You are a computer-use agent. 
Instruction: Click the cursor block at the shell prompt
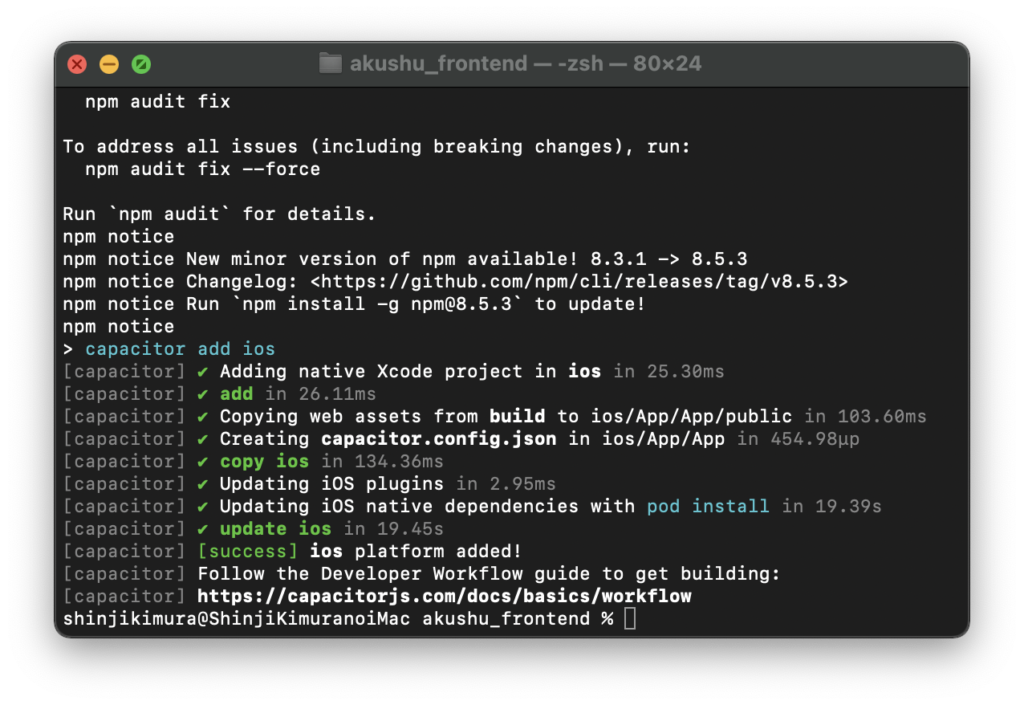[x=629, y=620]
